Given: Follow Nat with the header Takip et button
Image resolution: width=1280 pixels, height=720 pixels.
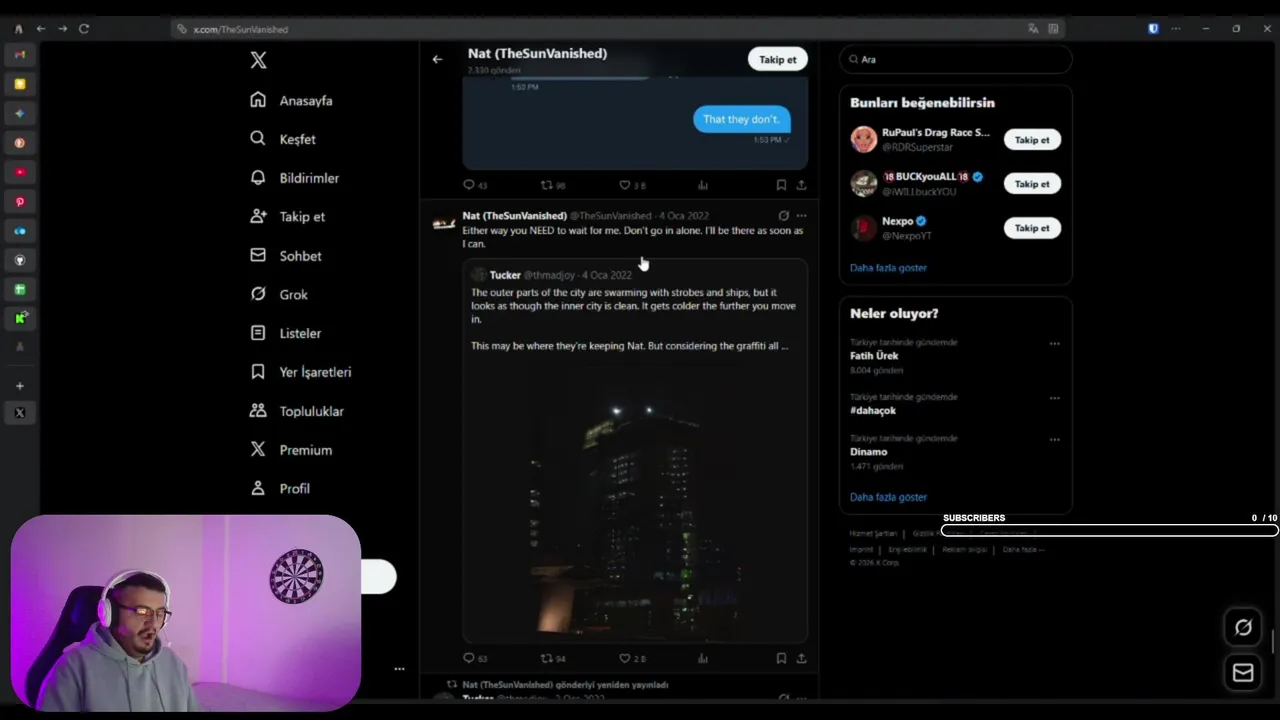Looking at the screenshot, I should click(x=778, y=59).
